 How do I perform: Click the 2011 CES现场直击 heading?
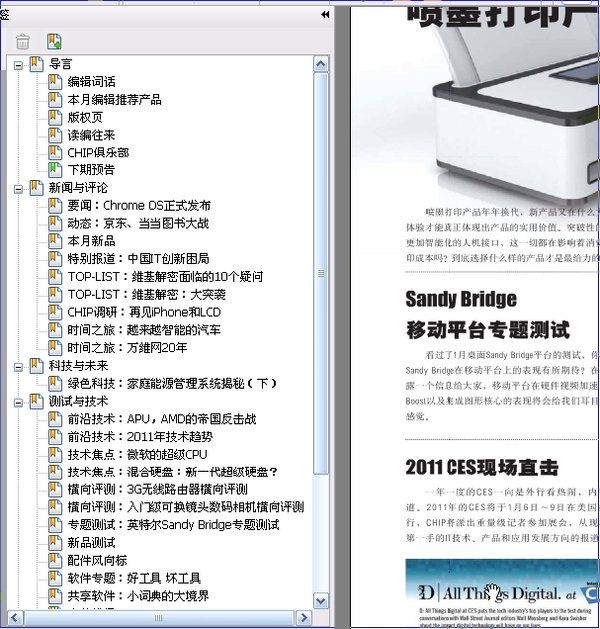click(x=482, y=467)
